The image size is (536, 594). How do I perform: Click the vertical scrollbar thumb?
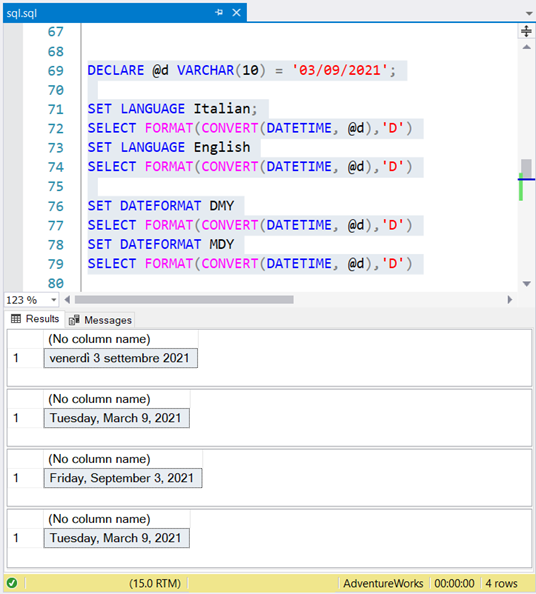[x=526, y=168]
